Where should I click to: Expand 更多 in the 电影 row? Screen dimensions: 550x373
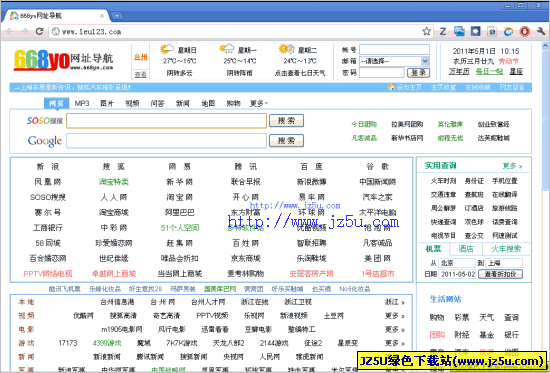[x=394, y=329]
